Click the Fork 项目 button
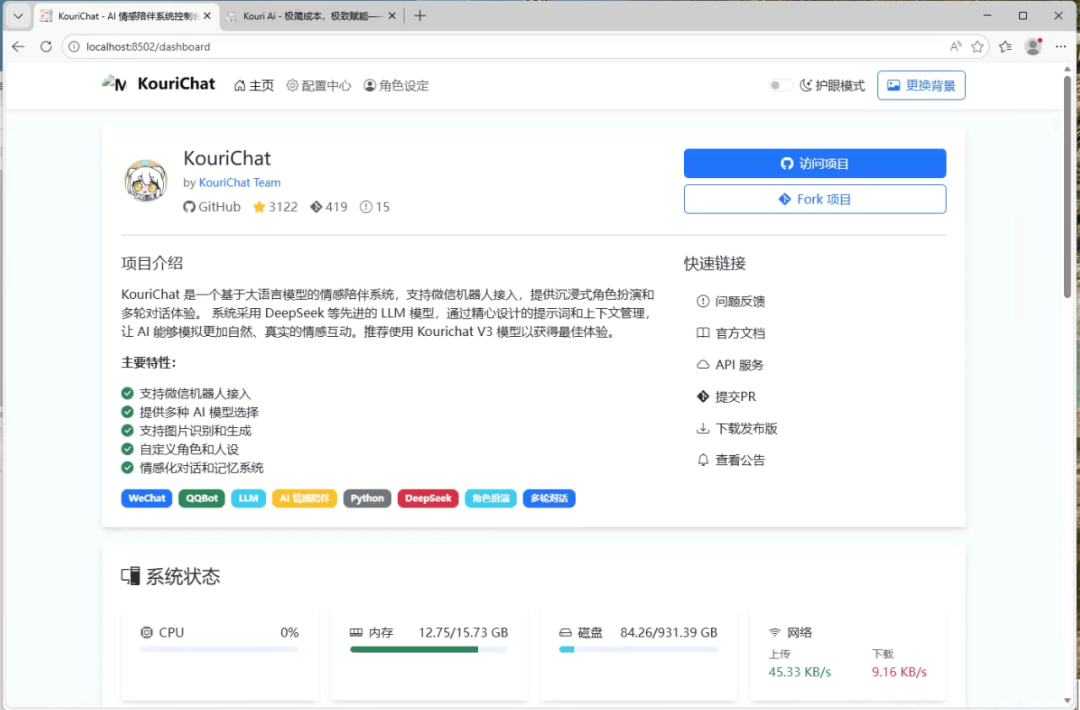The height and width of the screenshot is (710, 1080). tap(814, 199)
